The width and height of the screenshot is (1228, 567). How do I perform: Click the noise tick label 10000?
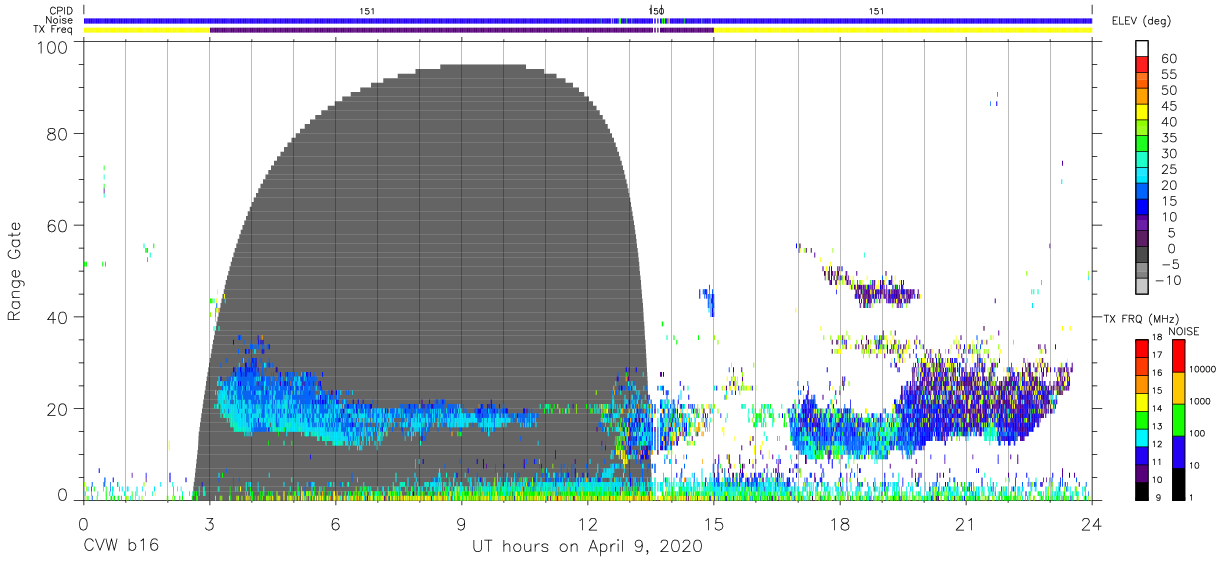pyautogui.click(x=1202, y=370)
